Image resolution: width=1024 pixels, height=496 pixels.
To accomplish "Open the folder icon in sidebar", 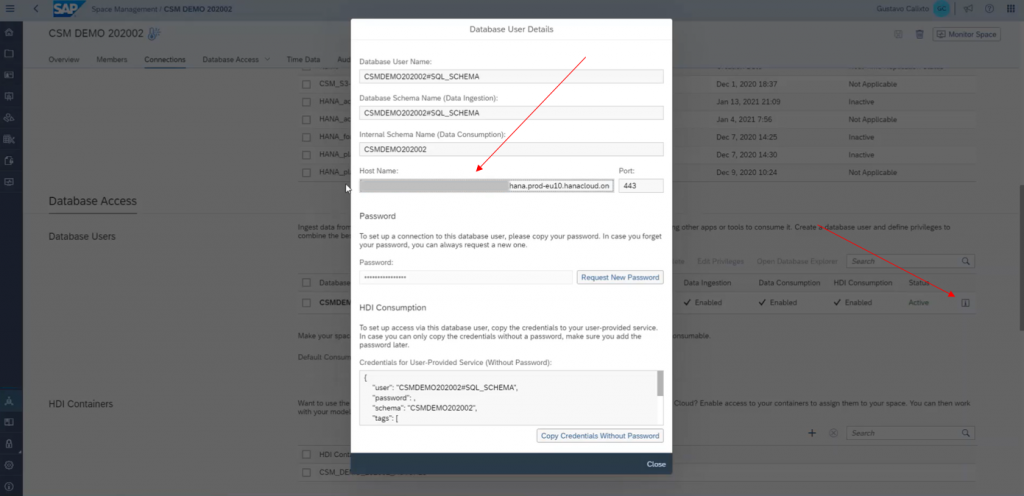I will [9, 54].
